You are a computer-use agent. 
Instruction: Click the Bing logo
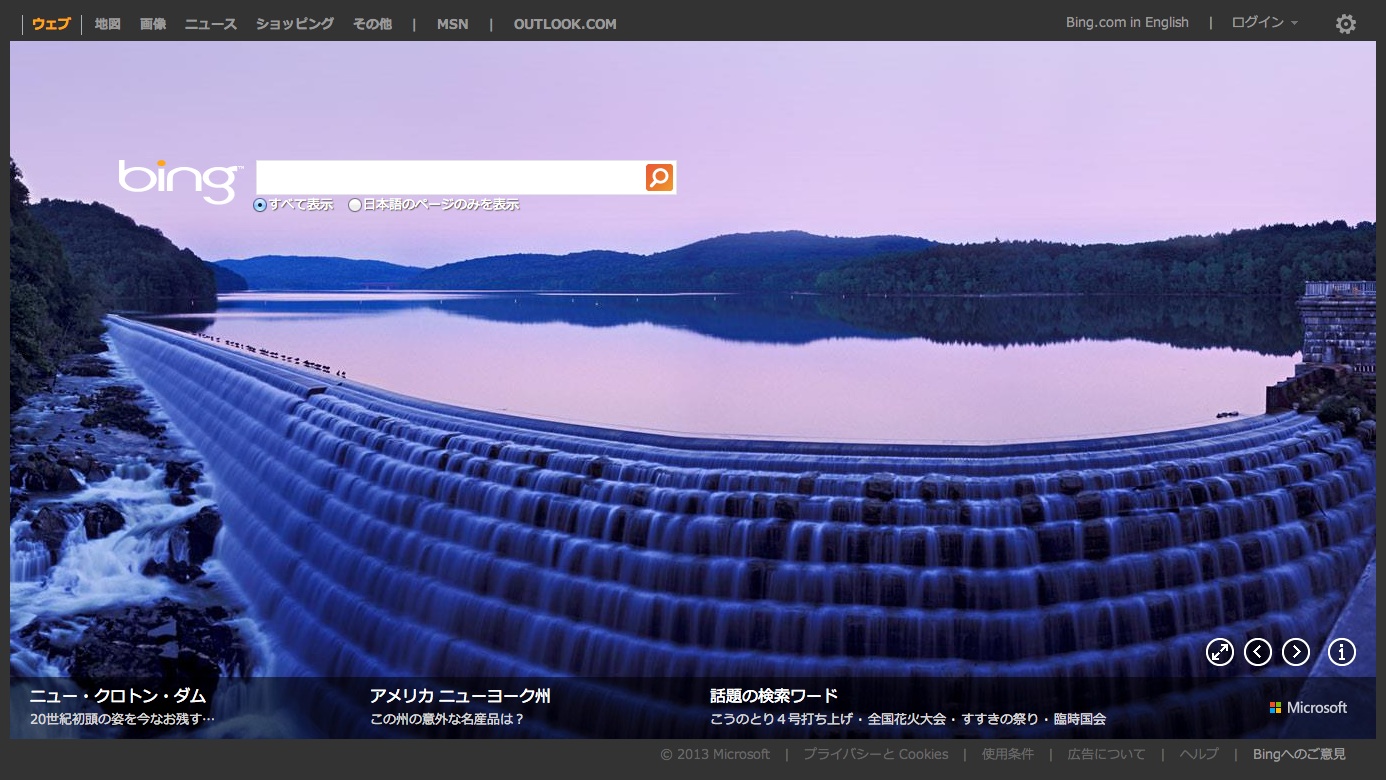pos(180,181)
